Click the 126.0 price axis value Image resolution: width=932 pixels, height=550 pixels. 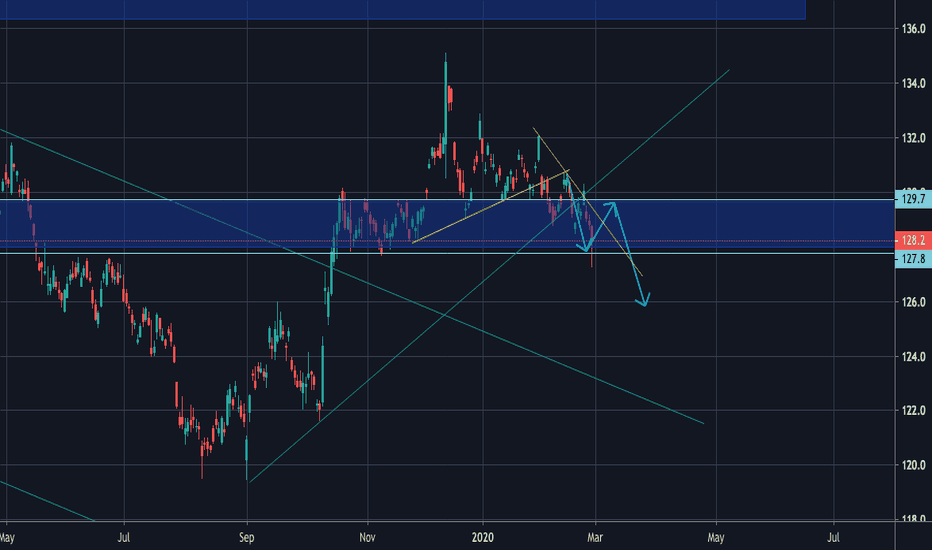point(914,302)
